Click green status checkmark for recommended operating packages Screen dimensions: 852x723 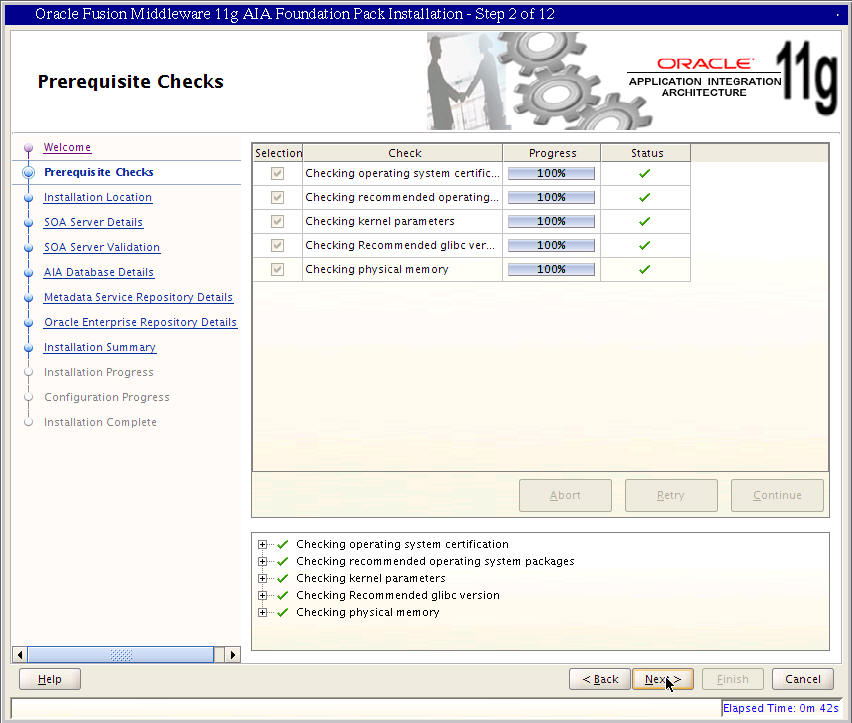644,197
